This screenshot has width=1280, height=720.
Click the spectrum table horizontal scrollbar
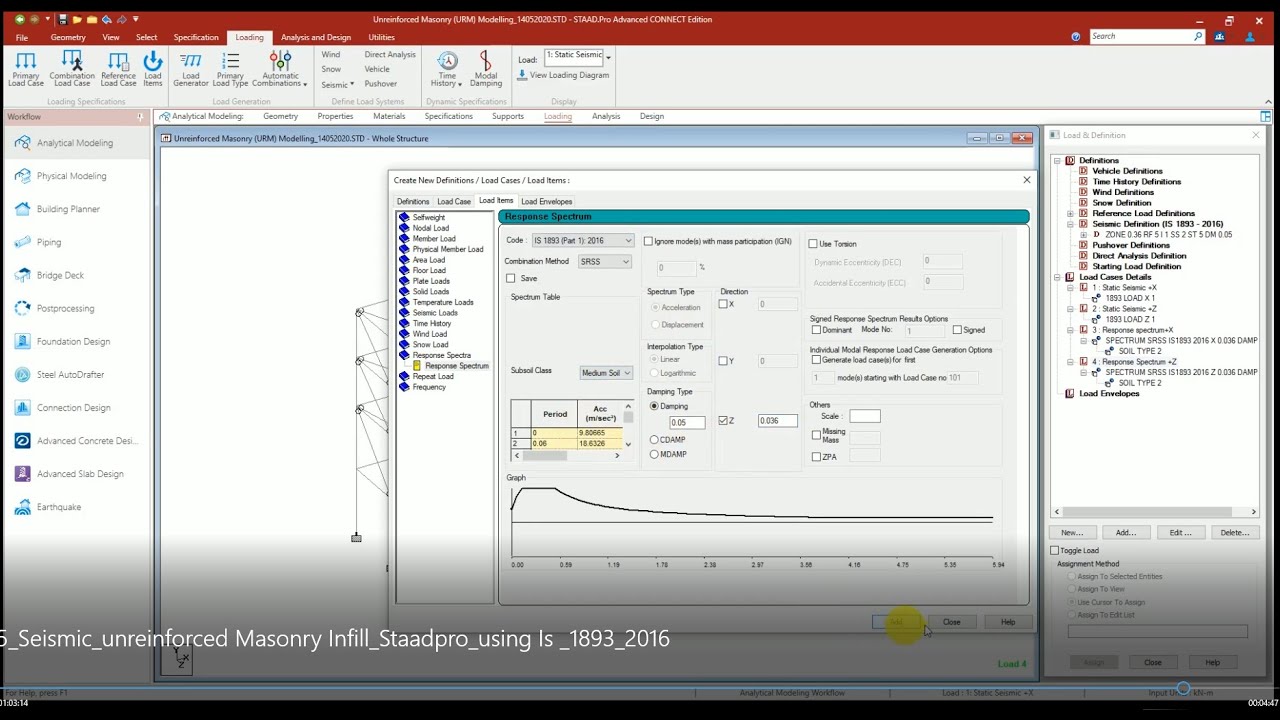coord(567,456)
